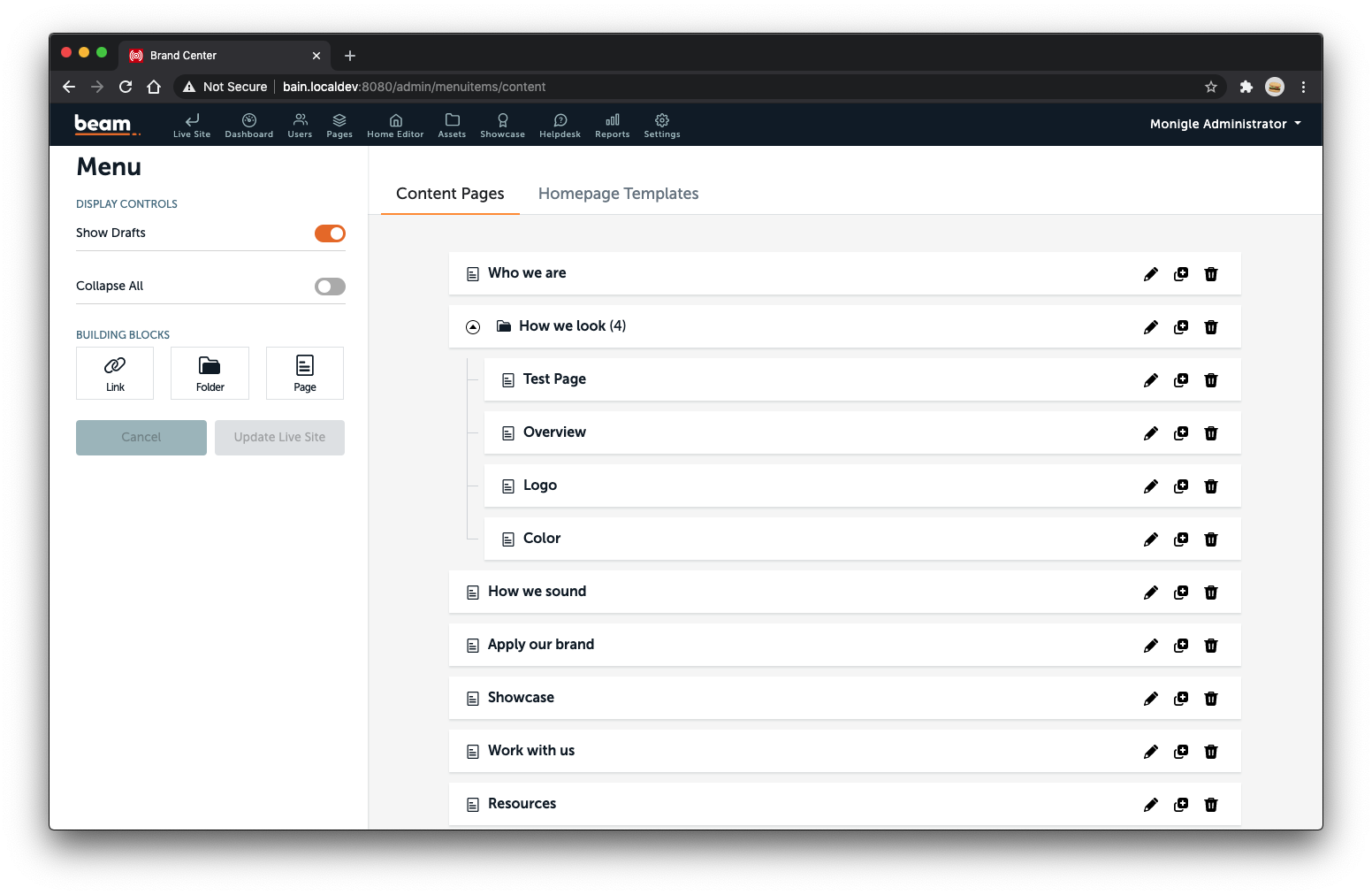Open the Dashboard navigation item
The image size is (1372, 895).
pyautogui.click(x=249, y=126)
